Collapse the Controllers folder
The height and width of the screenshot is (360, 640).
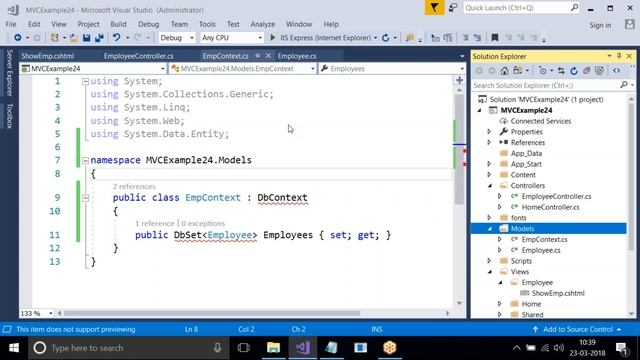coord(490,186)
